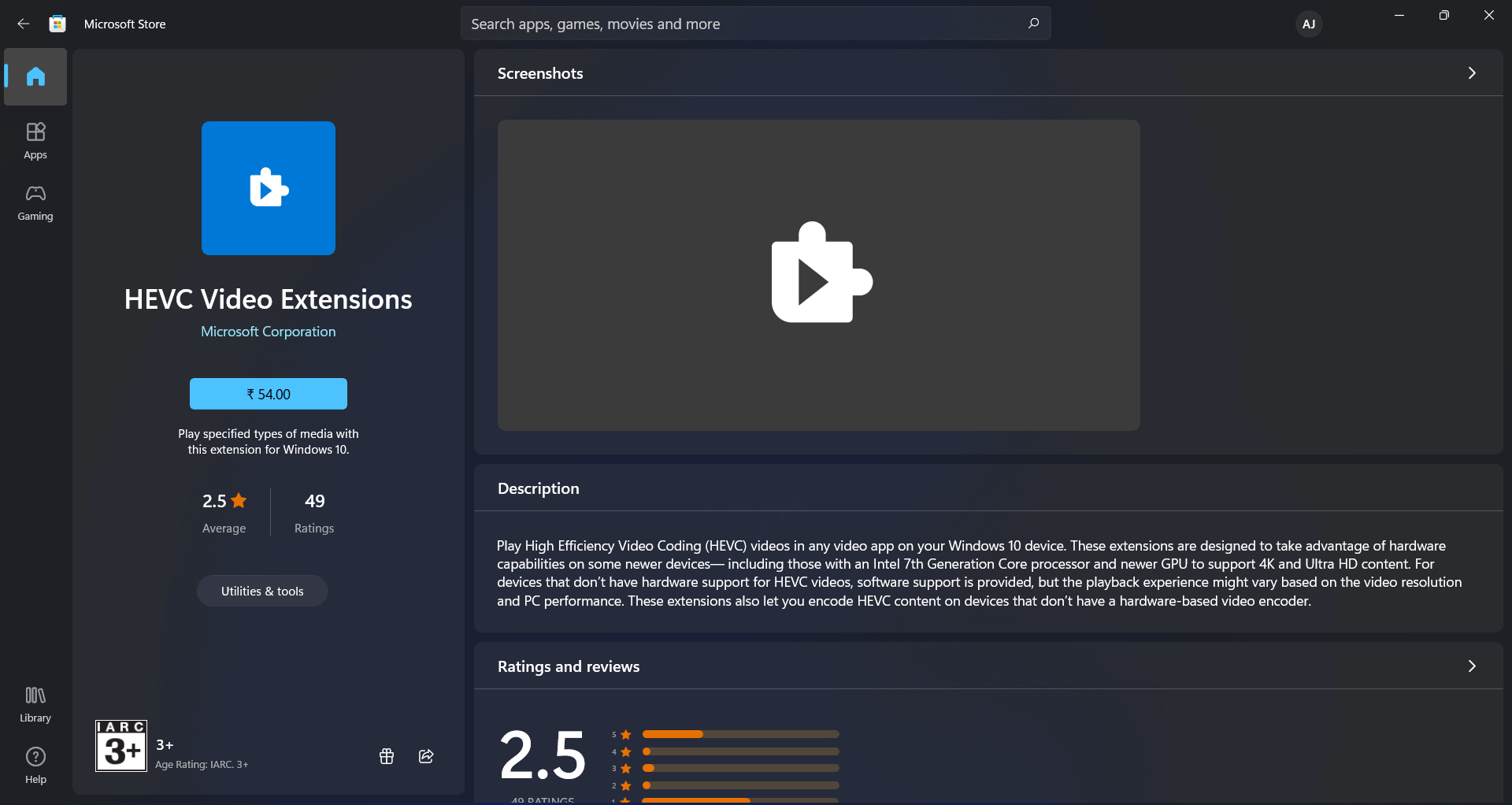
Task: Buy the extension for ₹54.00
Action: [268, 393]
